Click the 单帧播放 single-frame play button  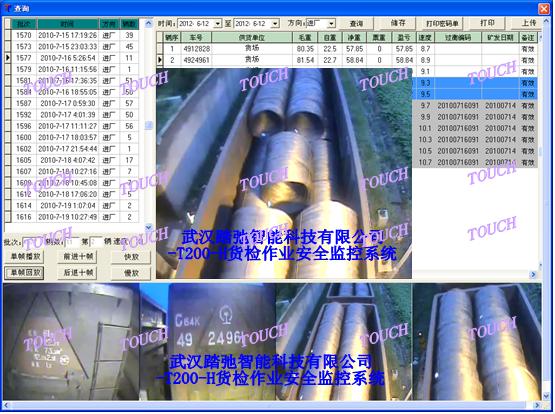[x=25, y=257]
